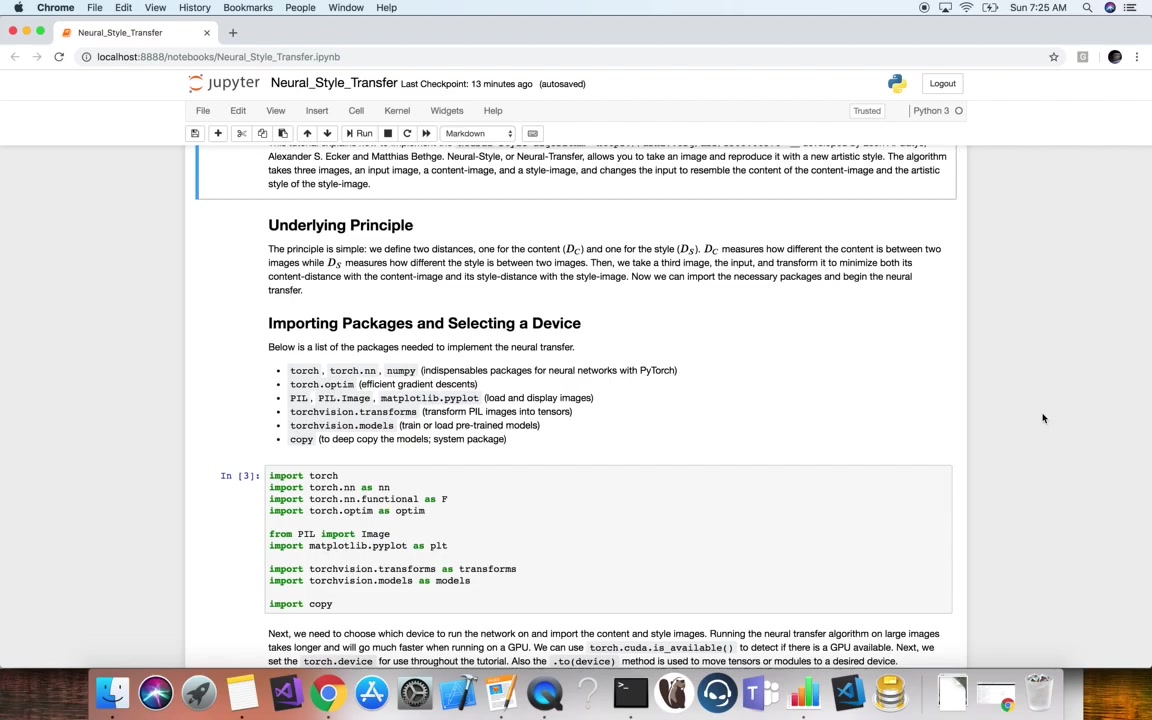1152x720 pixels.
Task: Click the Jupyter logo
Action: click(x=223, y=83)
